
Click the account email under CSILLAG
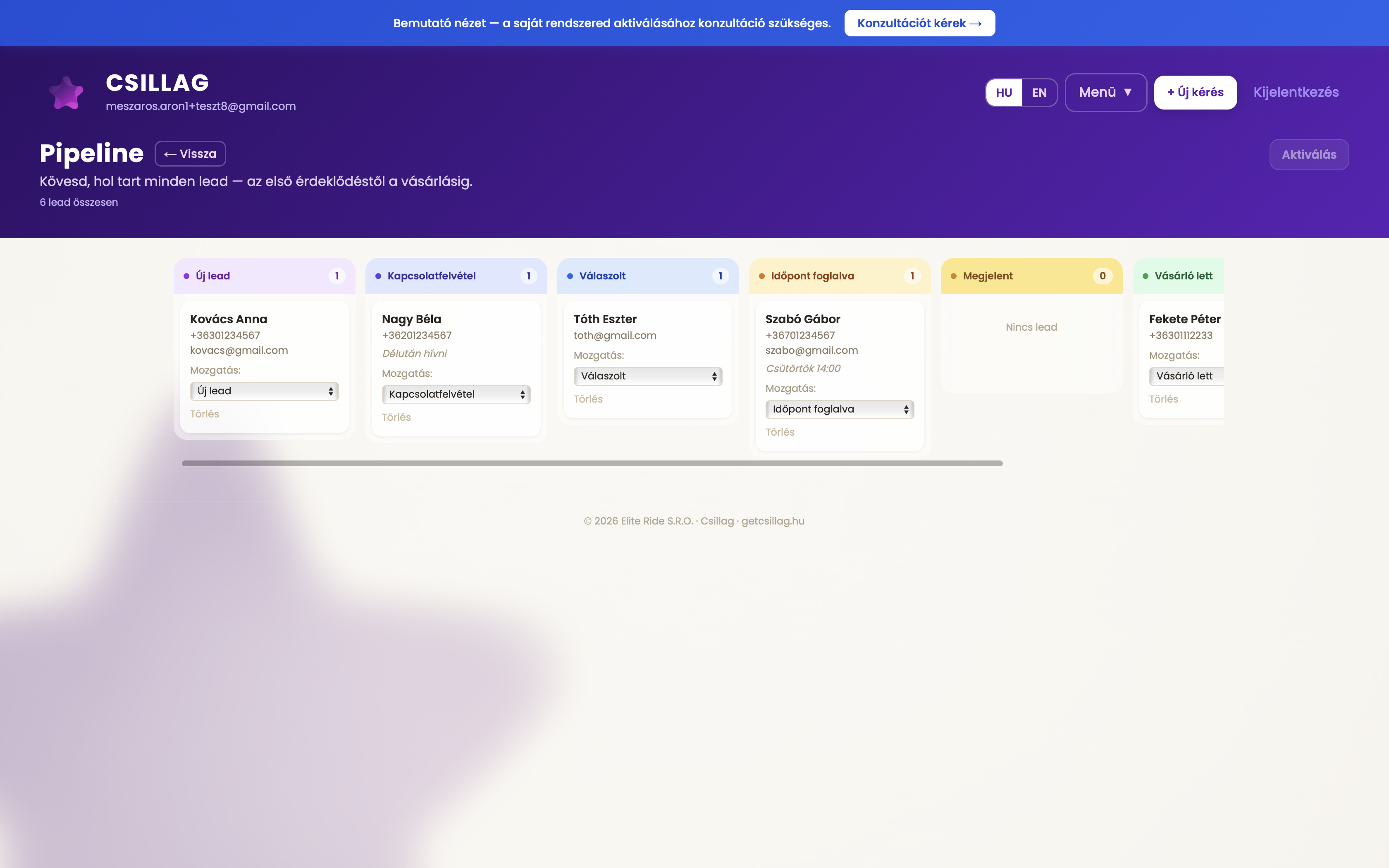[x=201, y=106]
